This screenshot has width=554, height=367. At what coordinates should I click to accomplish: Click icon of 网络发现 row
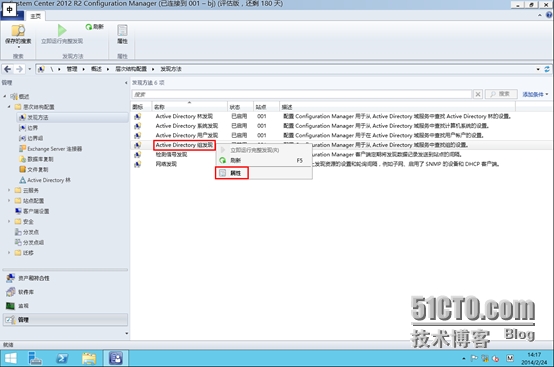click(137, 164)
